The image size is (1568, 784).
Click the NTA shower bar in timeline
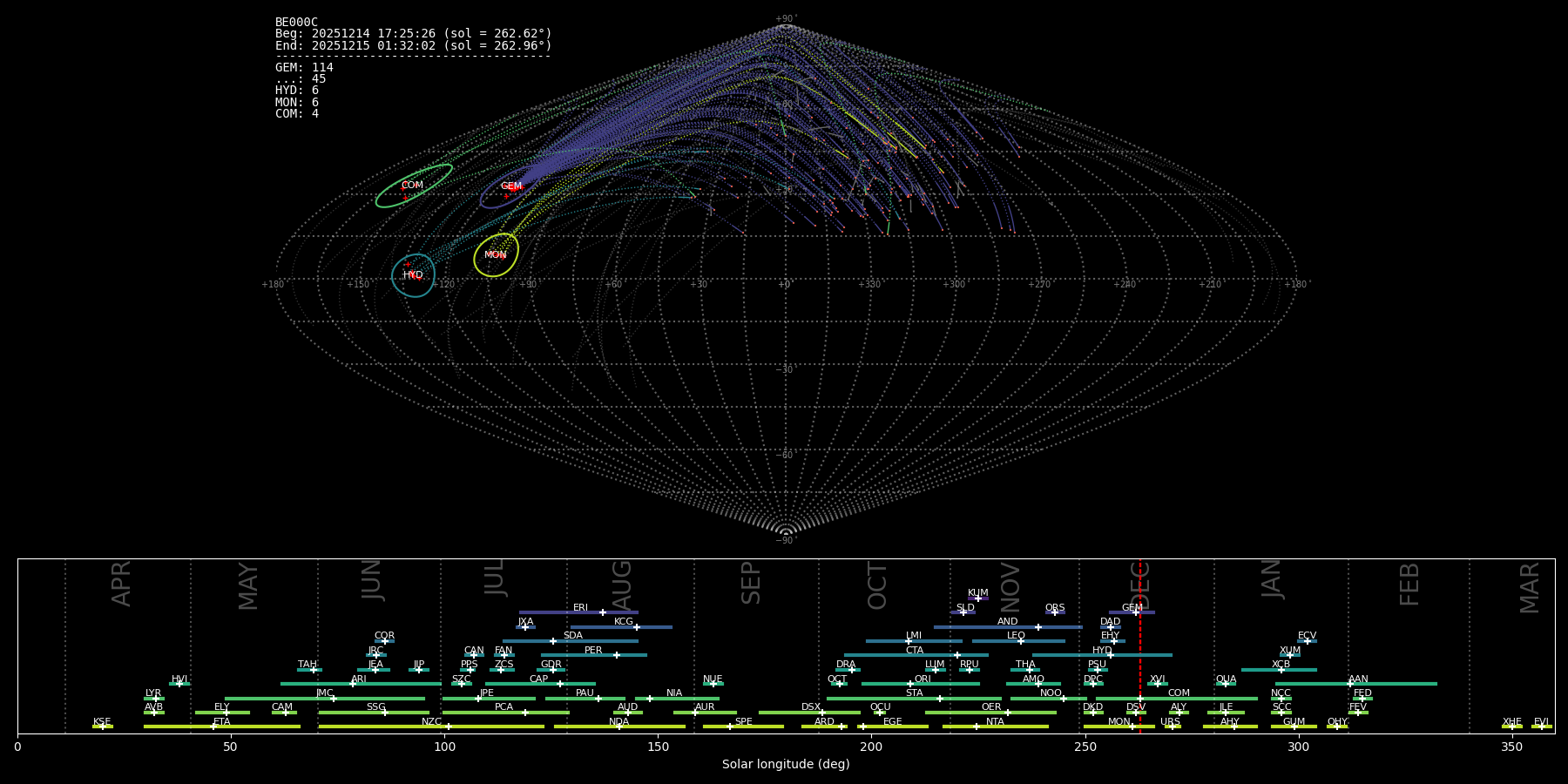tap(996, 727)
